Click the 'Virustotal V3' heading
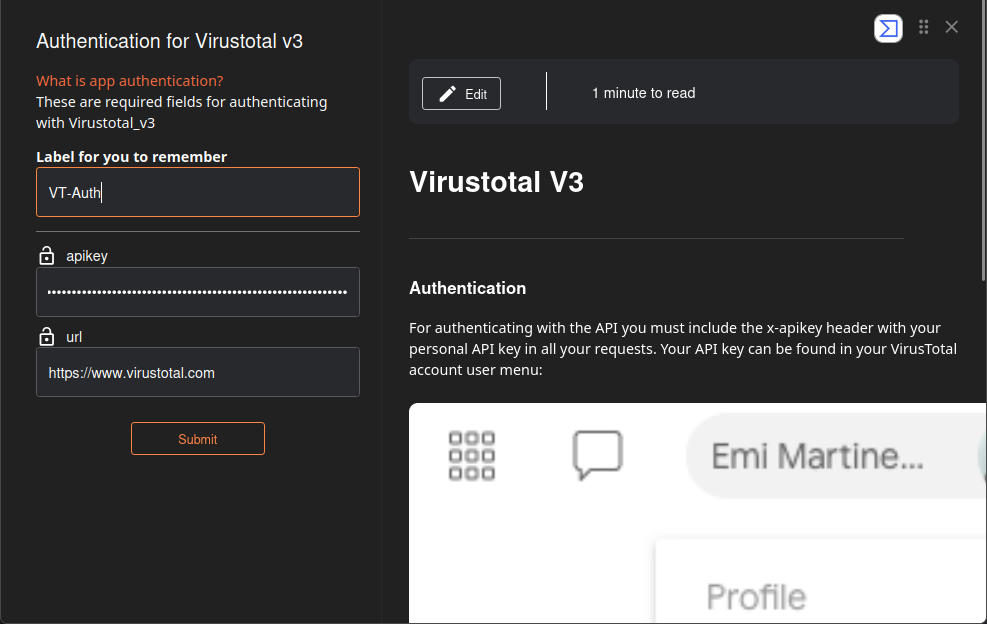Screen dimensions: 987x624 click(496, 182)
